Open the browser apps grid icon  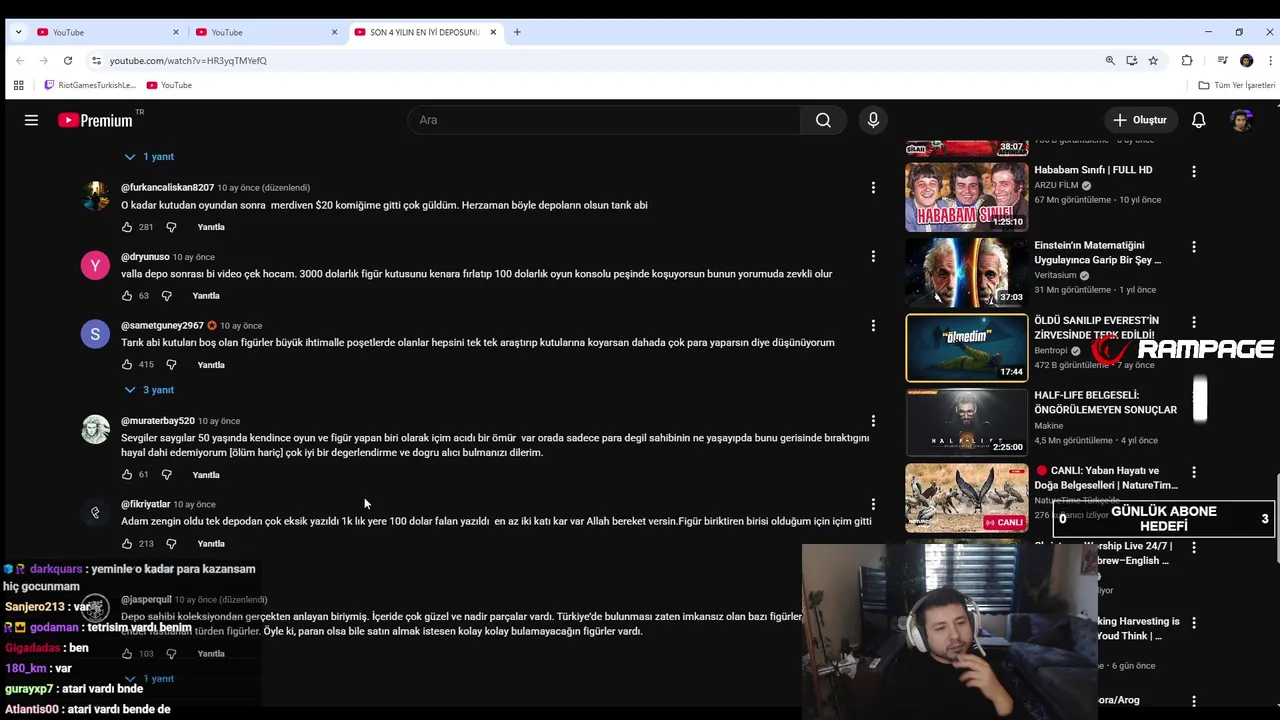(x=18, y=85)
